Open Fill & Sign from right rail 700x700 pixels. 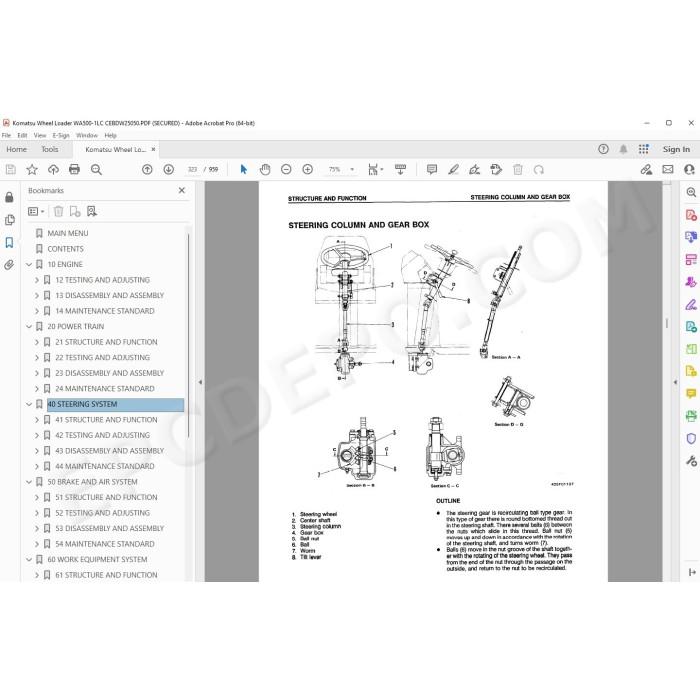click(691, 304)
